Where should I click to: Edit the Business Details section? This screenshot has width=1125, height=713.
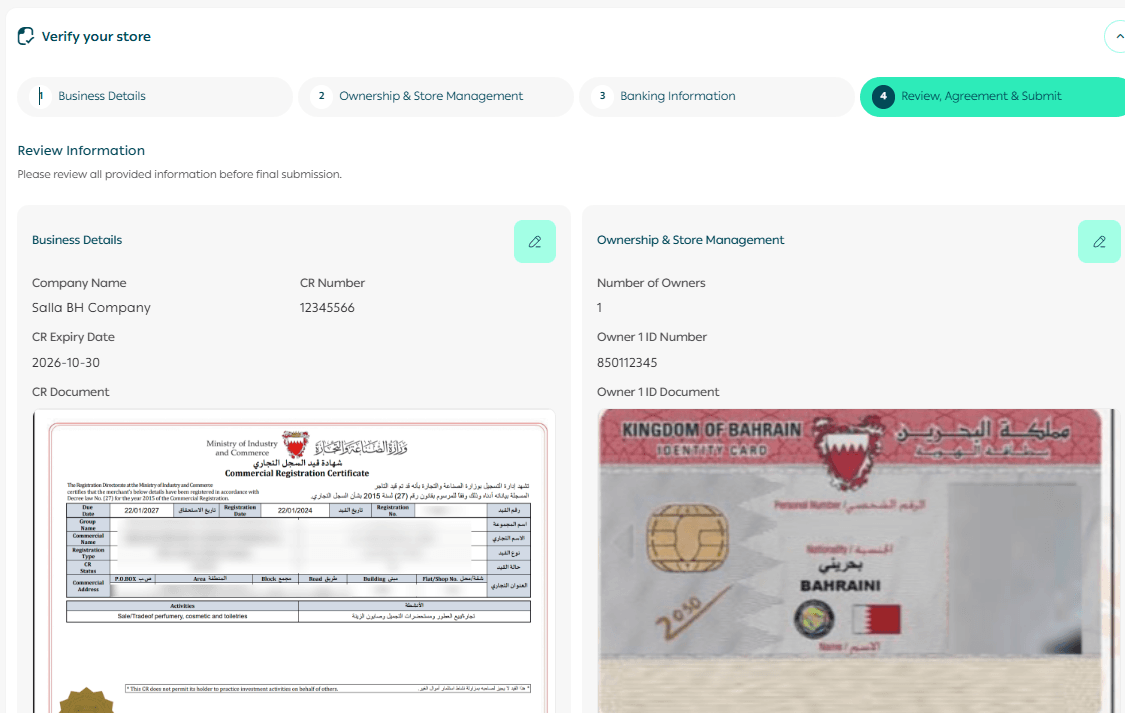[x=535, y=242]
